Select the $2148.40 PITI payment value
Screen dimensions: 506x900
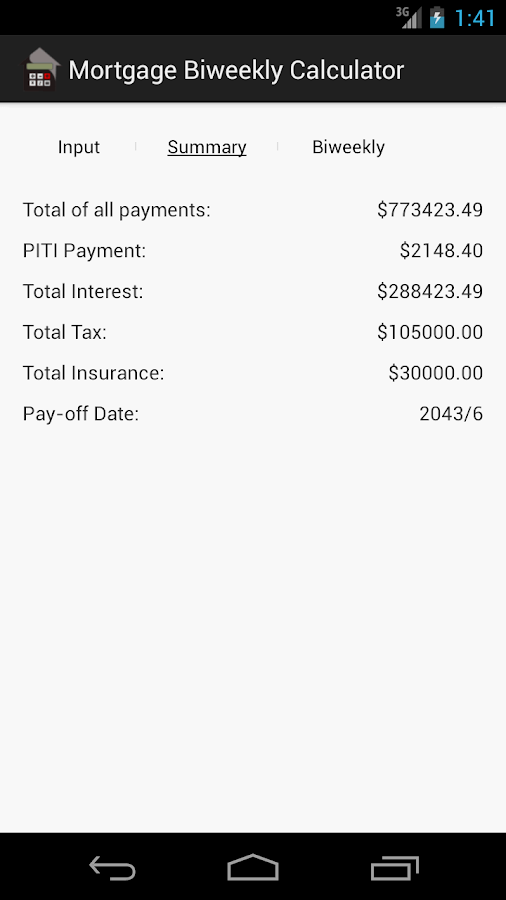[x=441, y=251]
